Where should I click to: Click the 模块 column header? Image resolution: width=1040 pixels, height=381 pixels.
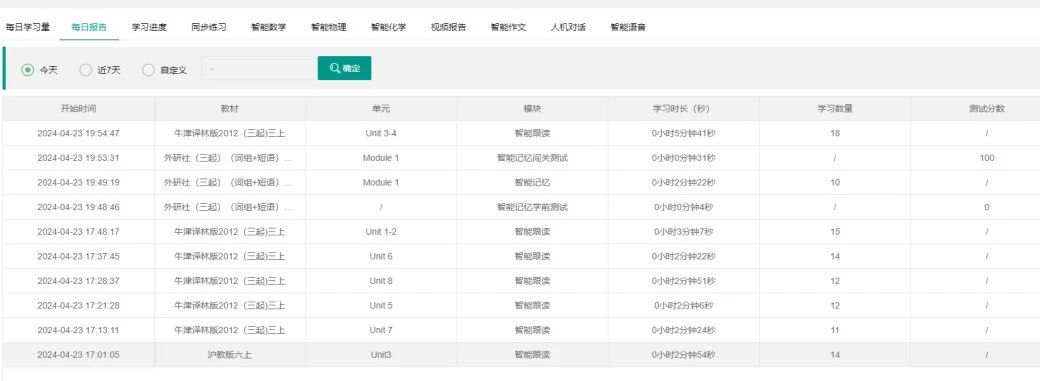coord(532,109)
